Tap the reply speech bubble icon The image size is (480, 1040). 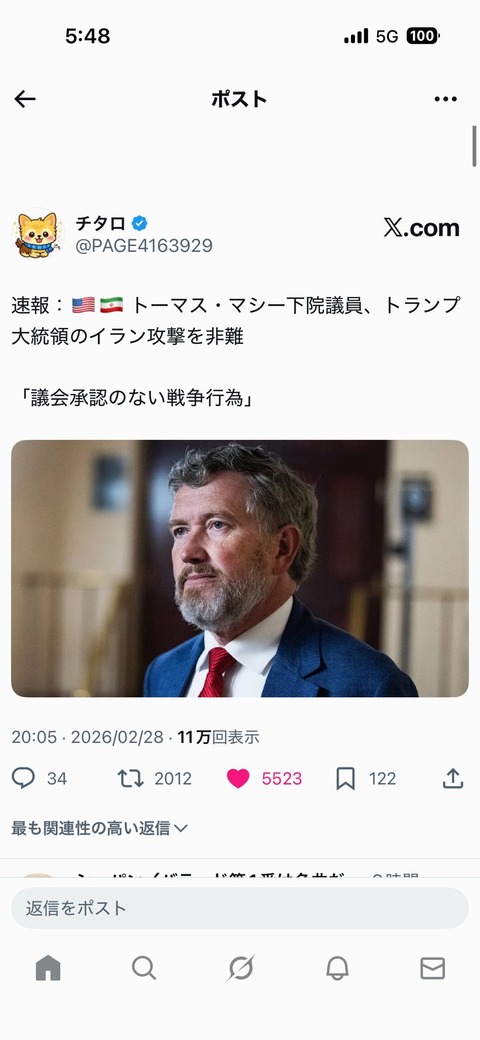point(23,778)
